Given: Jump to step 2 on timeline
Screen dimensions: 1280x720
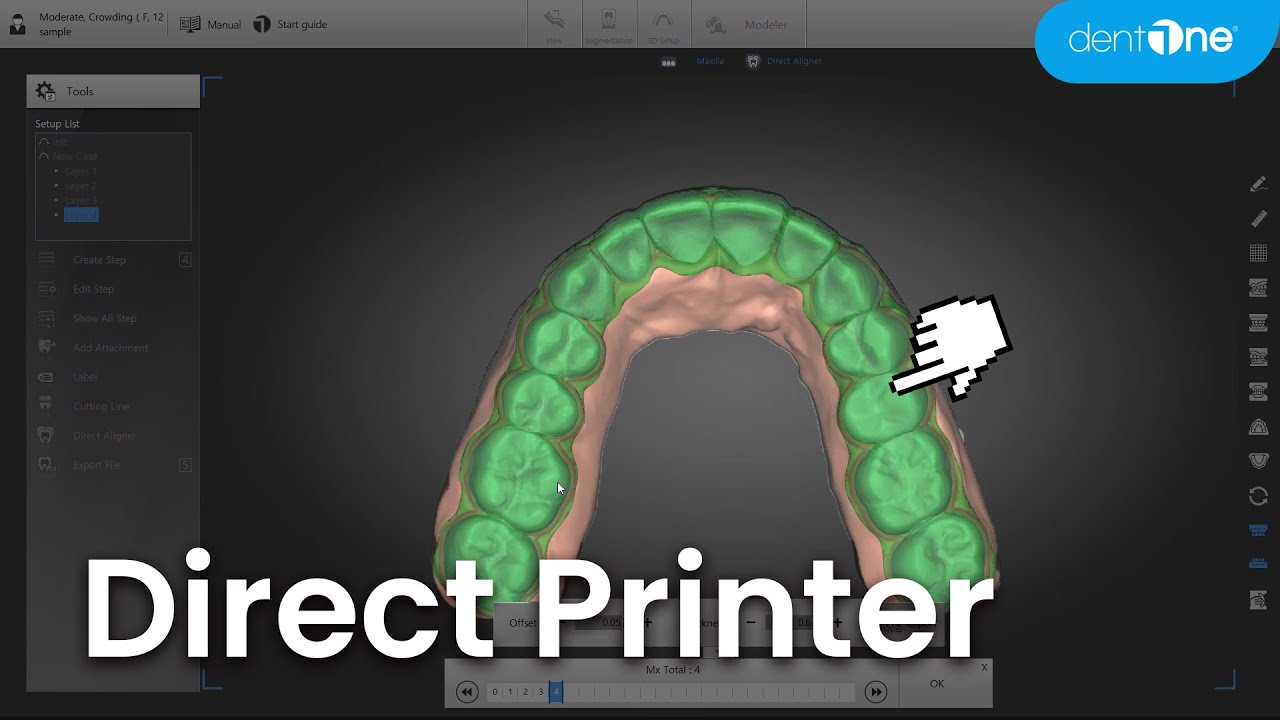Looking at the screenshot, I should (526, 692).
